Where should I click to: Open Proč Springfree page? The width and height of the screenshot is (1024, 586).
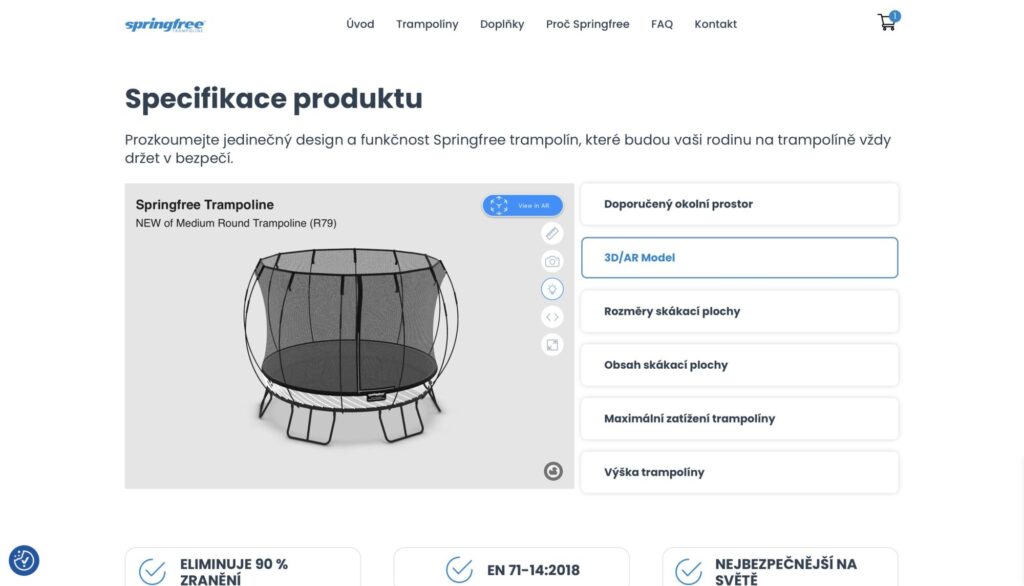[588, 24]
